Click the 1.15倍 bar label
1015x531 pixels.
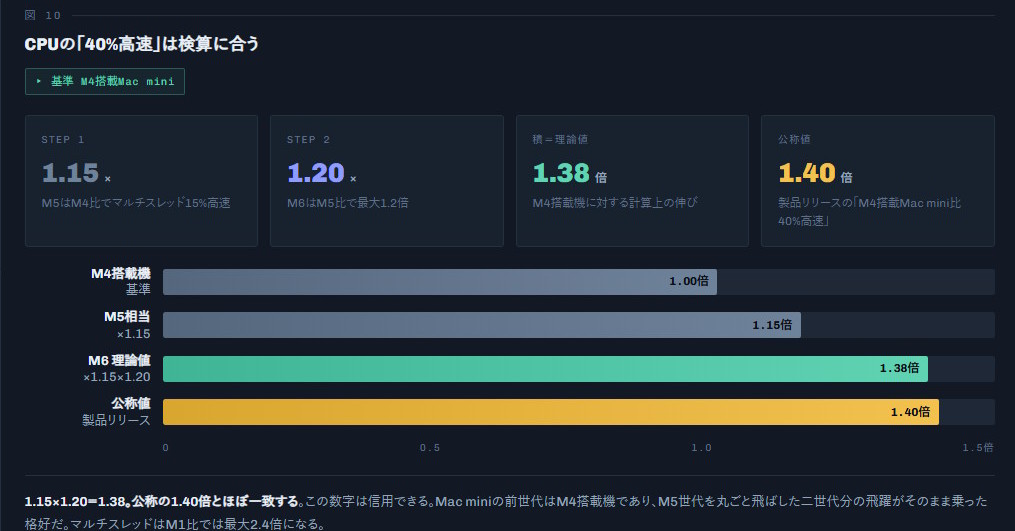[772, 325]
